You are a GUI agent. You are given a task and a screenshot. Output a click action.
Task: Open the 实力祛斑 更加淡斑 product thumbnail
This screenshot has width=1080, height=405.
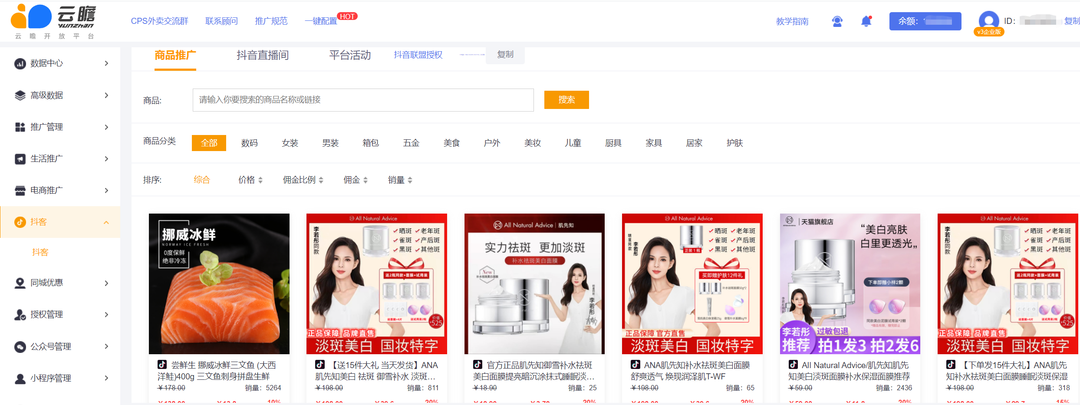[534, 284]
